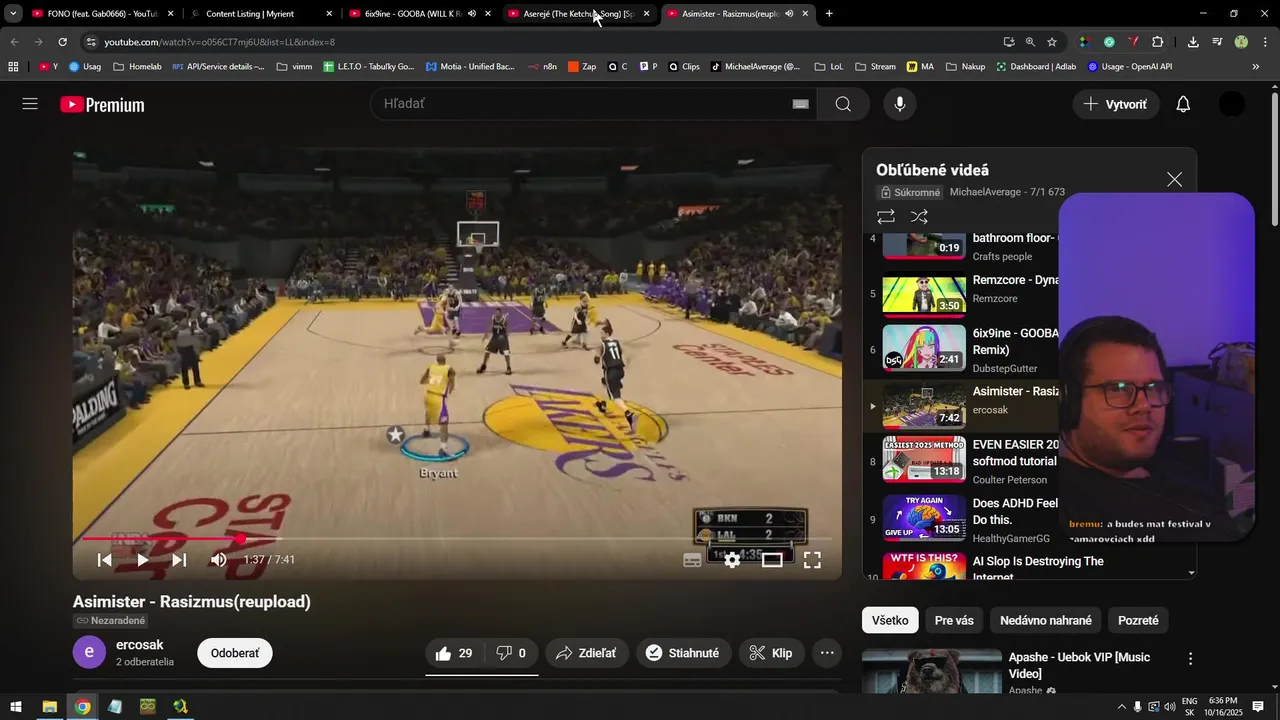Open YouTube notifications bell
The height and width of the screenshot is (720, 1280).
coord(1183,104)
